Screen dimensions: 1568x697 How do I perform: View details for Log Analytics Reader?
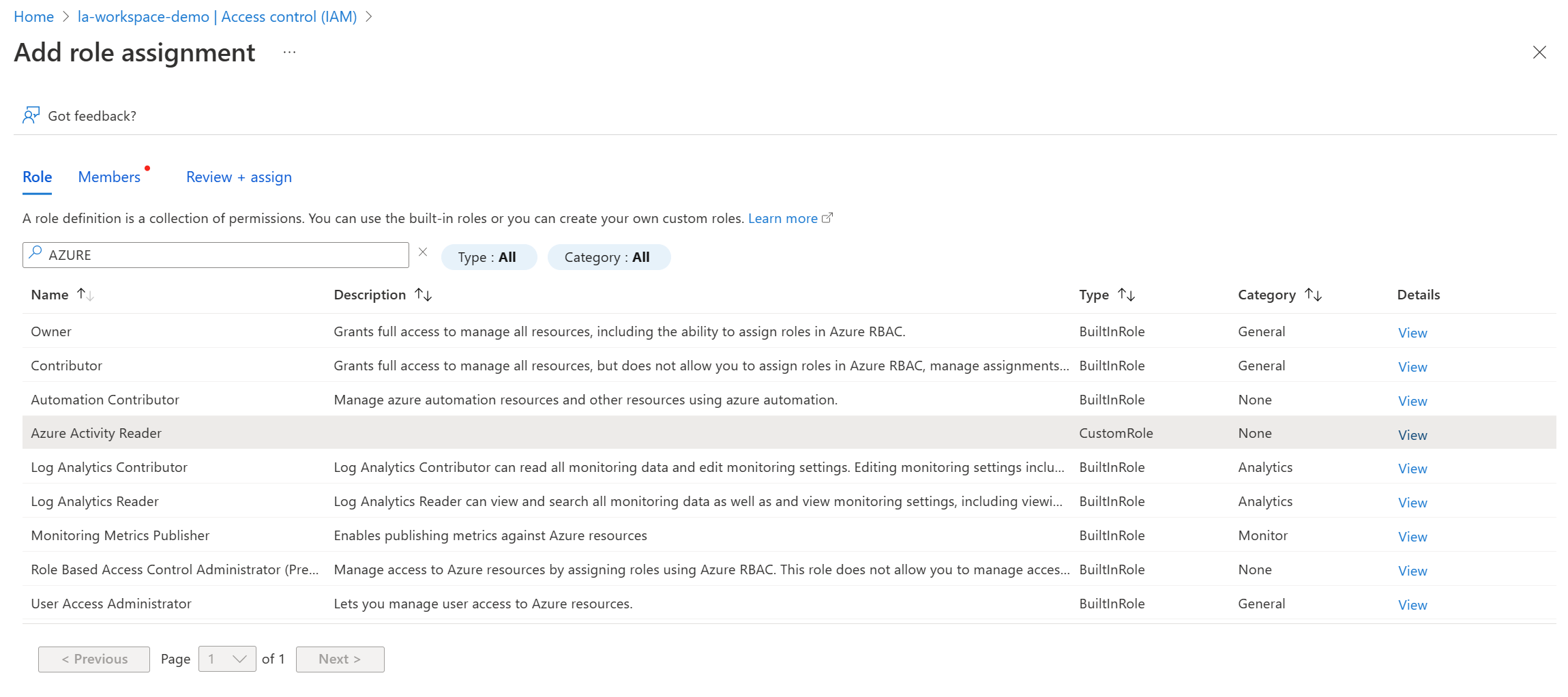pyautogui.click(x=1412, y=503)
